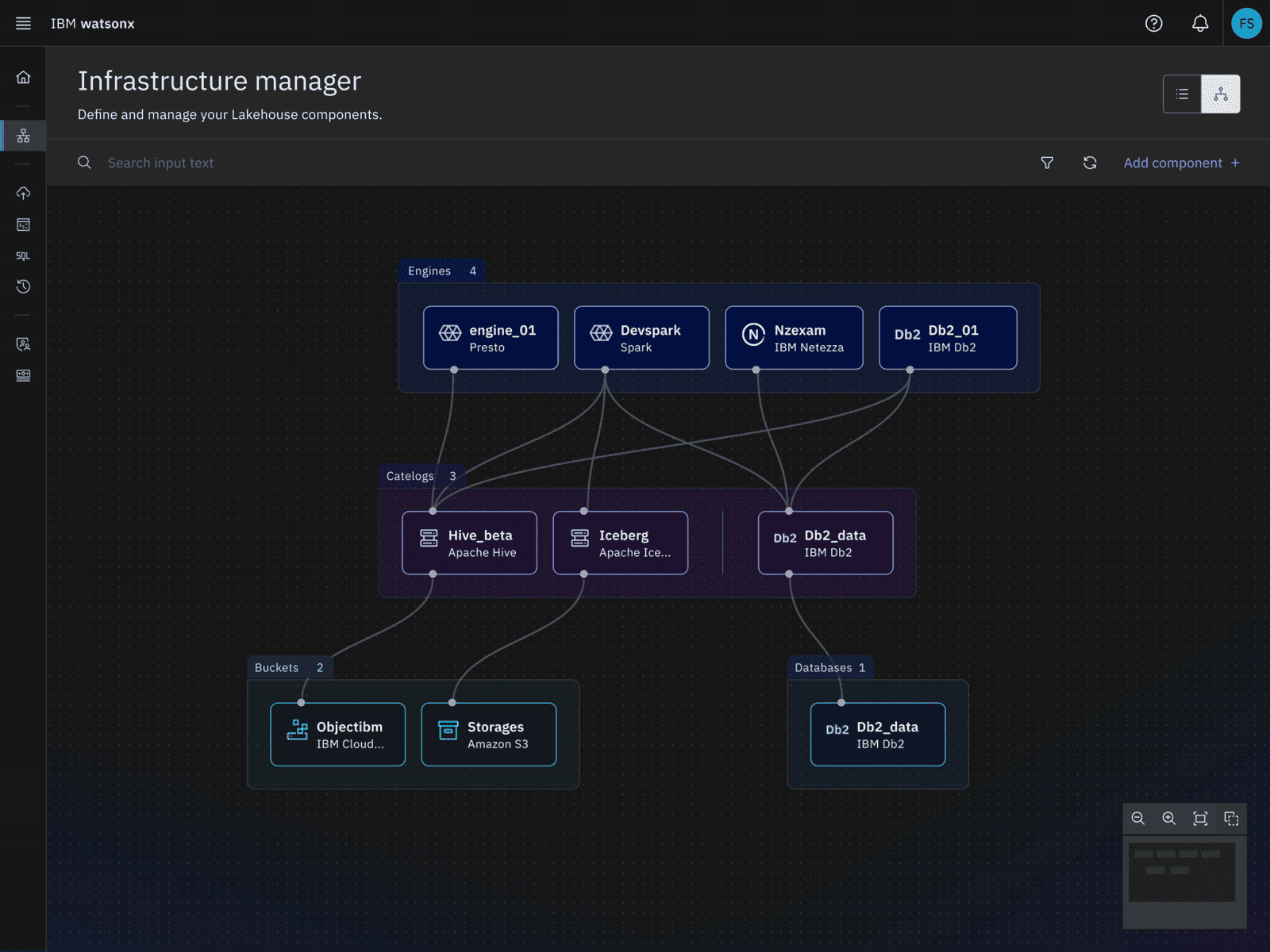Click the Storages bucket icon
This screenshot has height=952, width=1270.
pos(448,730)
